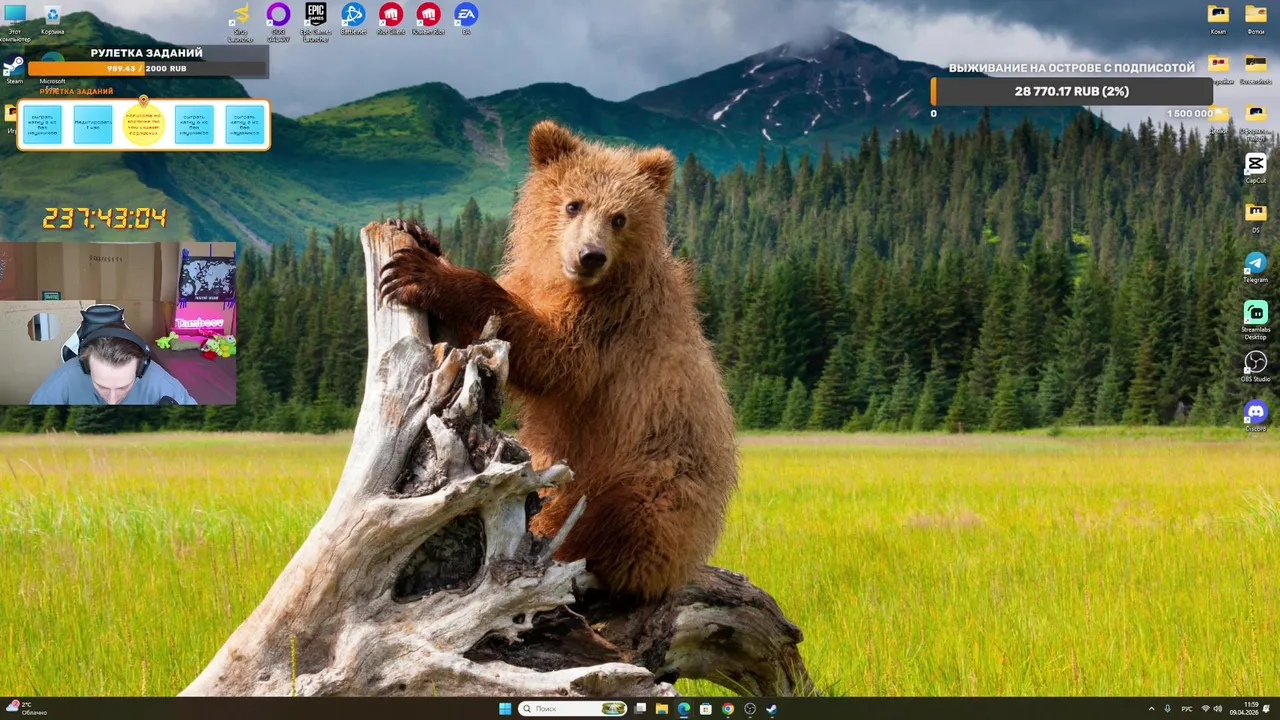Open Steam from the taskbar

772,709
